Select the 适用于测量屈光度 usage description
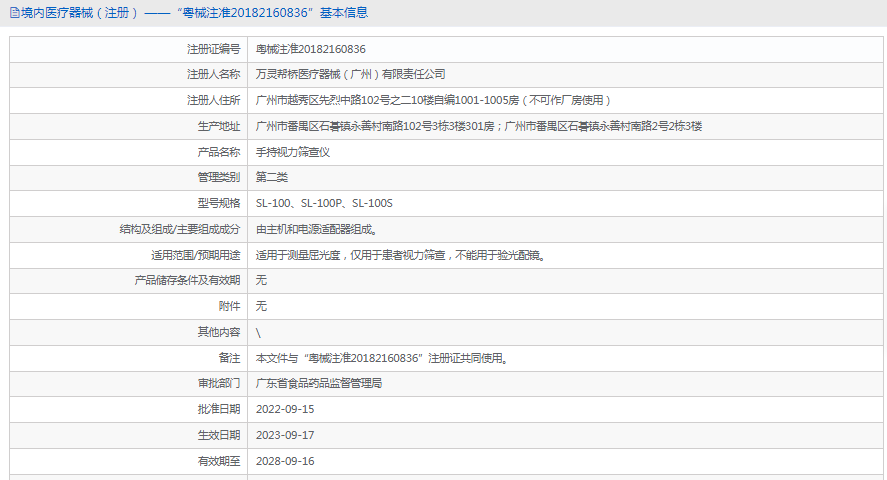887x480 pixels. point(401,256)
